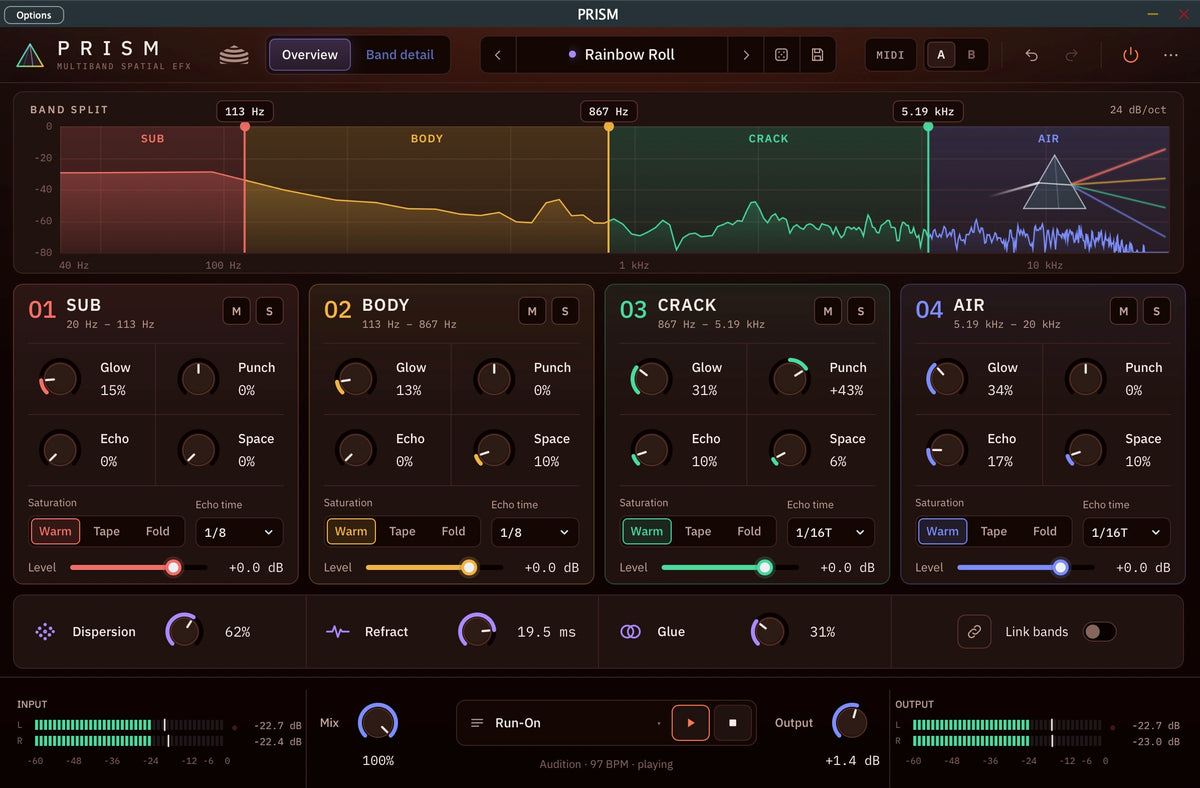Image resolution: width=1200 pixels, height=788 pixels.
Task: Open AIR band Echo time dropdown
Action: (x=1126, y=532)
